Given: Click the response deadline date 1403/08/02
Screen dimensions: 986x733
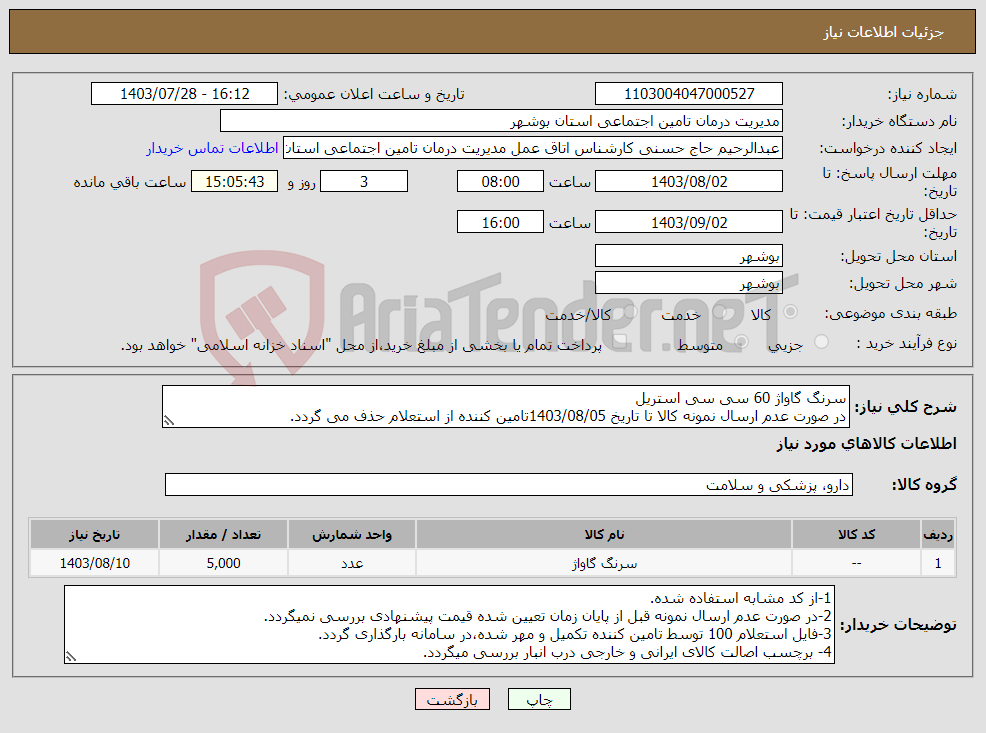Looking at the screenshot, I should 689,181.
